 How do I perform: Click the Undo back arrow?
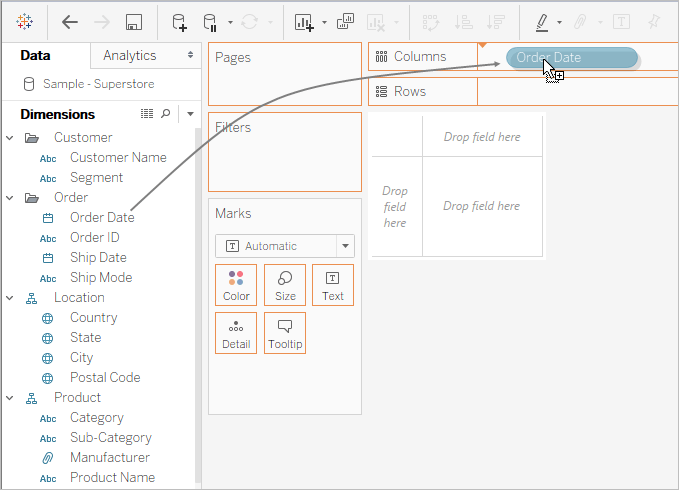[x=70, y=21]
